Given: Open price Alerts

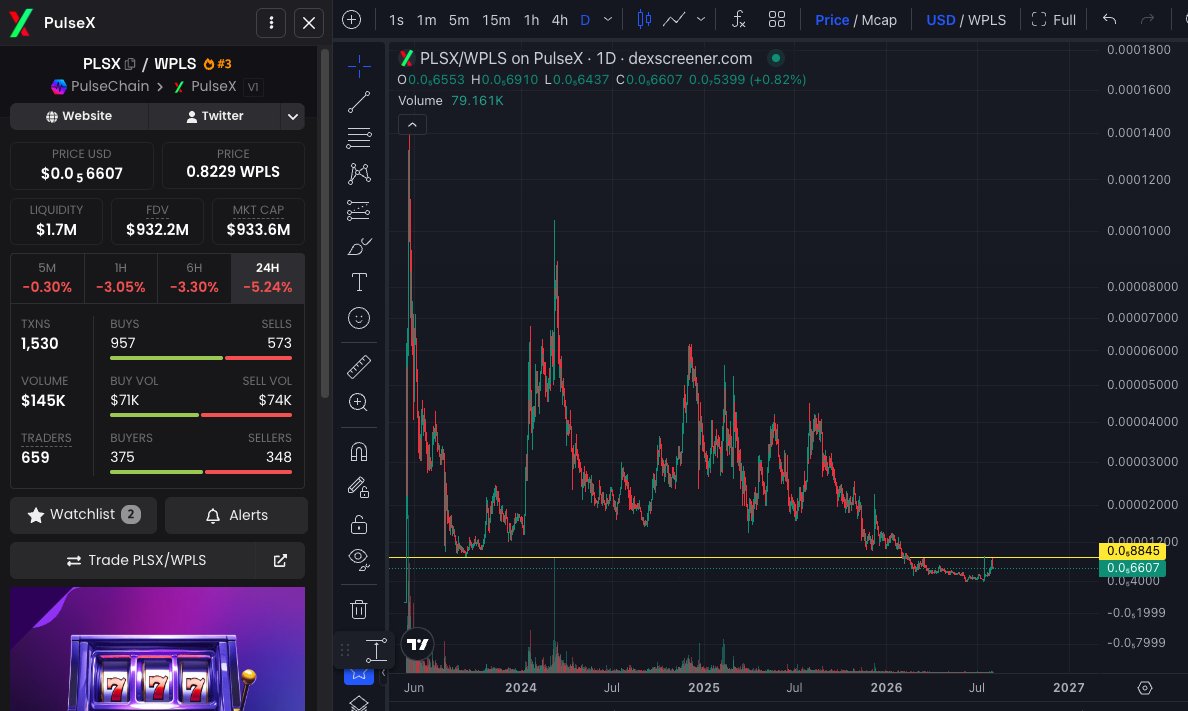Looking at the screenshot, I should [x=236, y=515].
